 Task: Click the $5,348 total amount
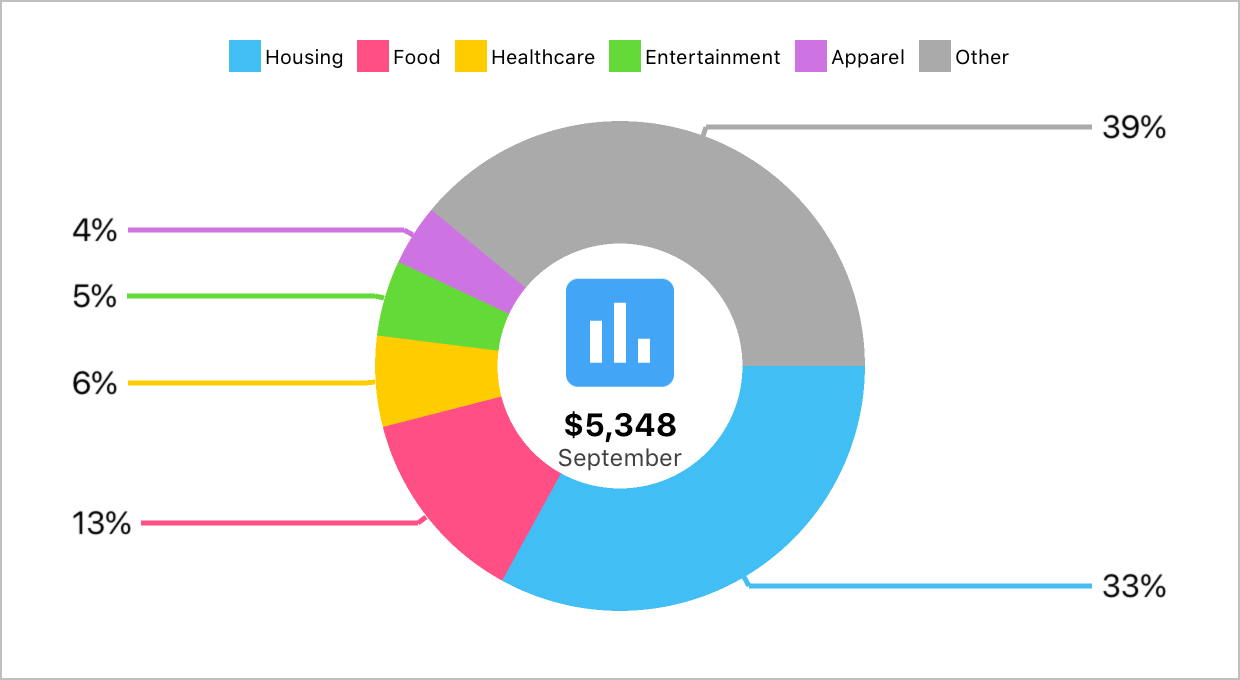click(x=620, y=425)
